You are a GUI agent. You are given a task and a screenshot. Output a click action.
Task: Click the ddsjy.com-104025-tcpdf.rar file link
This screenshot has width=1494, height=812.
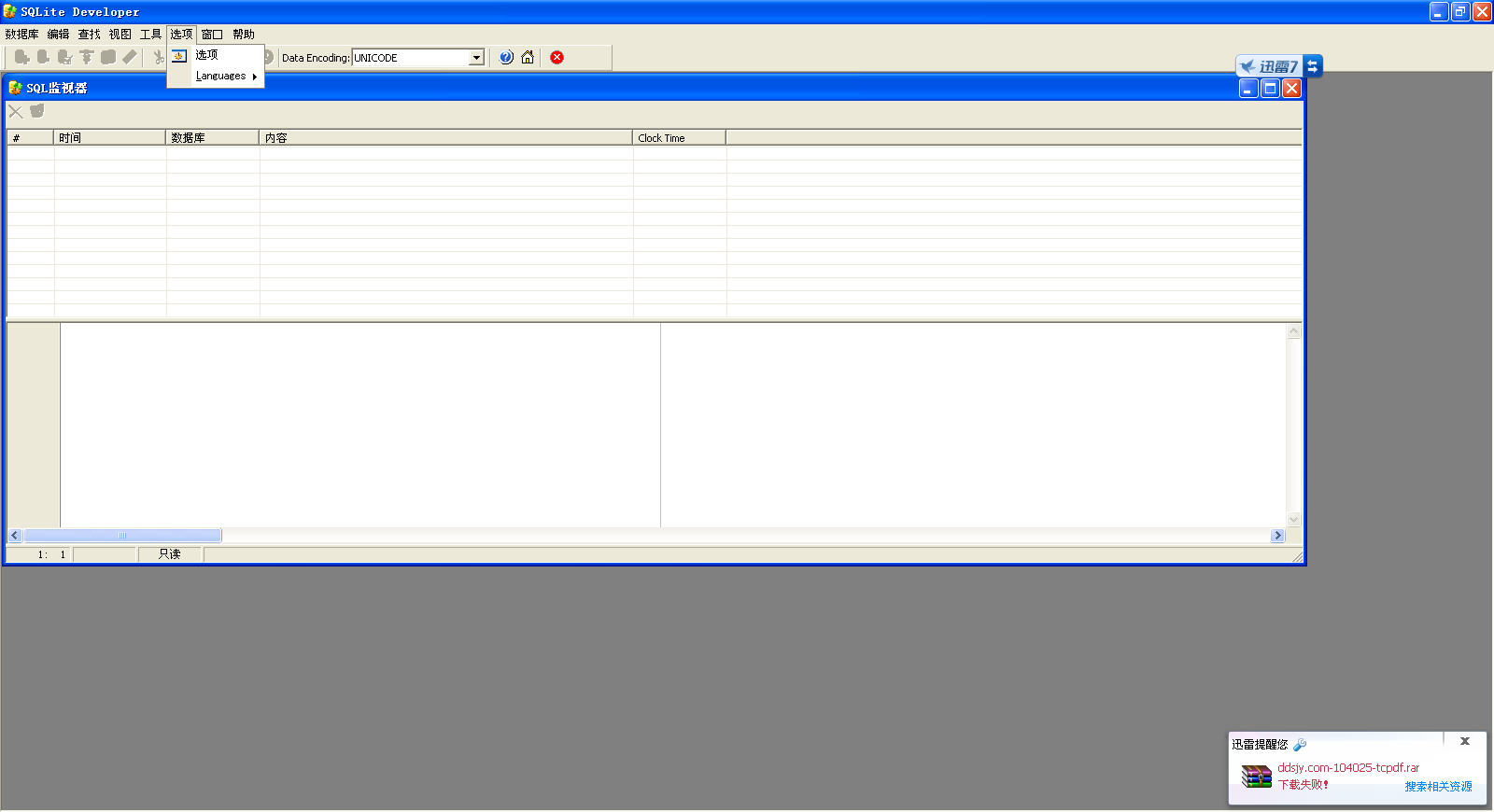(x=1347, y=768)
